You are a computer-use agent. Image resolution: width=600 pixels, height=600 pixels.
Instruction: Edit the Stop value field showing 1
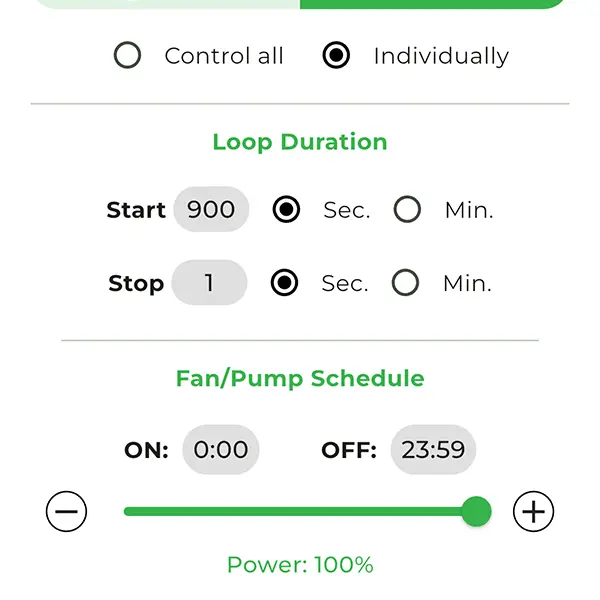click(209, 283)
